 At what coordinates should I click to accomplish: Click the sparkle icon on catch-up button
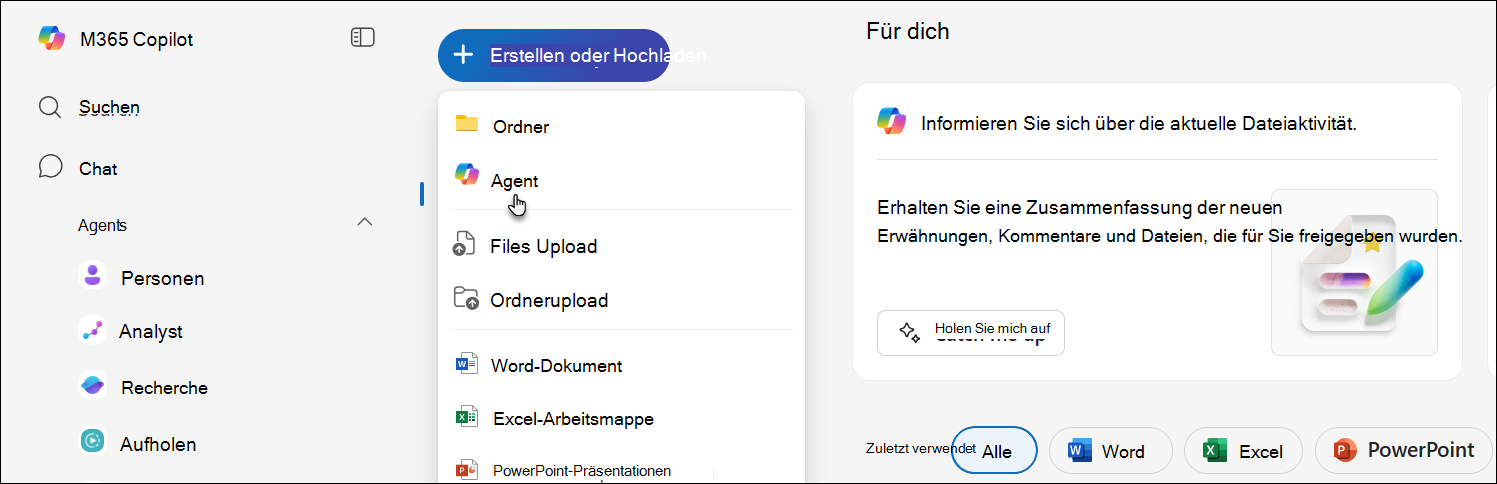pyautogui.click(x=908, y=332)
